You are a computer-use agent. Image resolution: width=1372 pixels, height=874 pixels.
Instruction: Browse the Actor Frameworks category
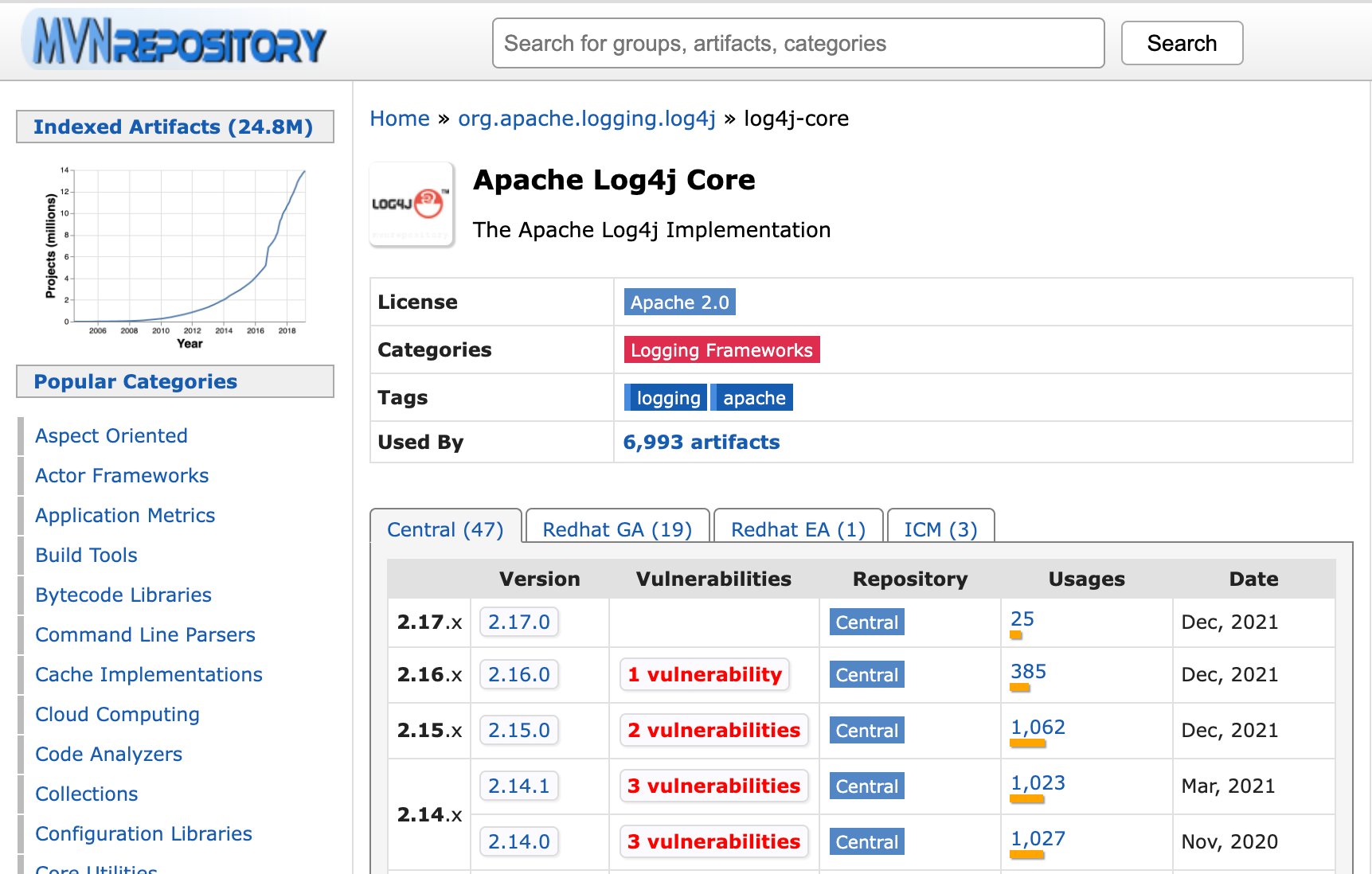[122, 476]
